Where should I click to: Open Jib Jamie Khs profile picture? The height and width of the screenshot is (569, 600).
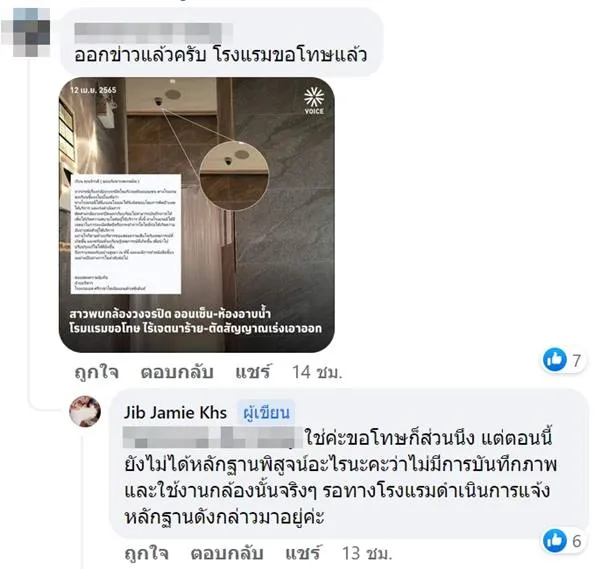(85, 411)
